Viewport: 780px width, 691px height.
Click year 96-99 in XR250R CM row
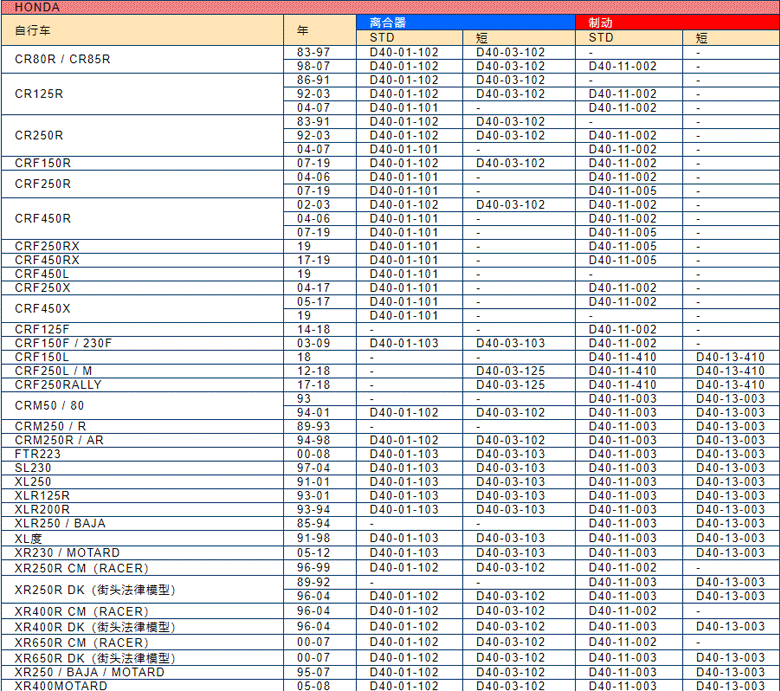click(x=313, y=568)
